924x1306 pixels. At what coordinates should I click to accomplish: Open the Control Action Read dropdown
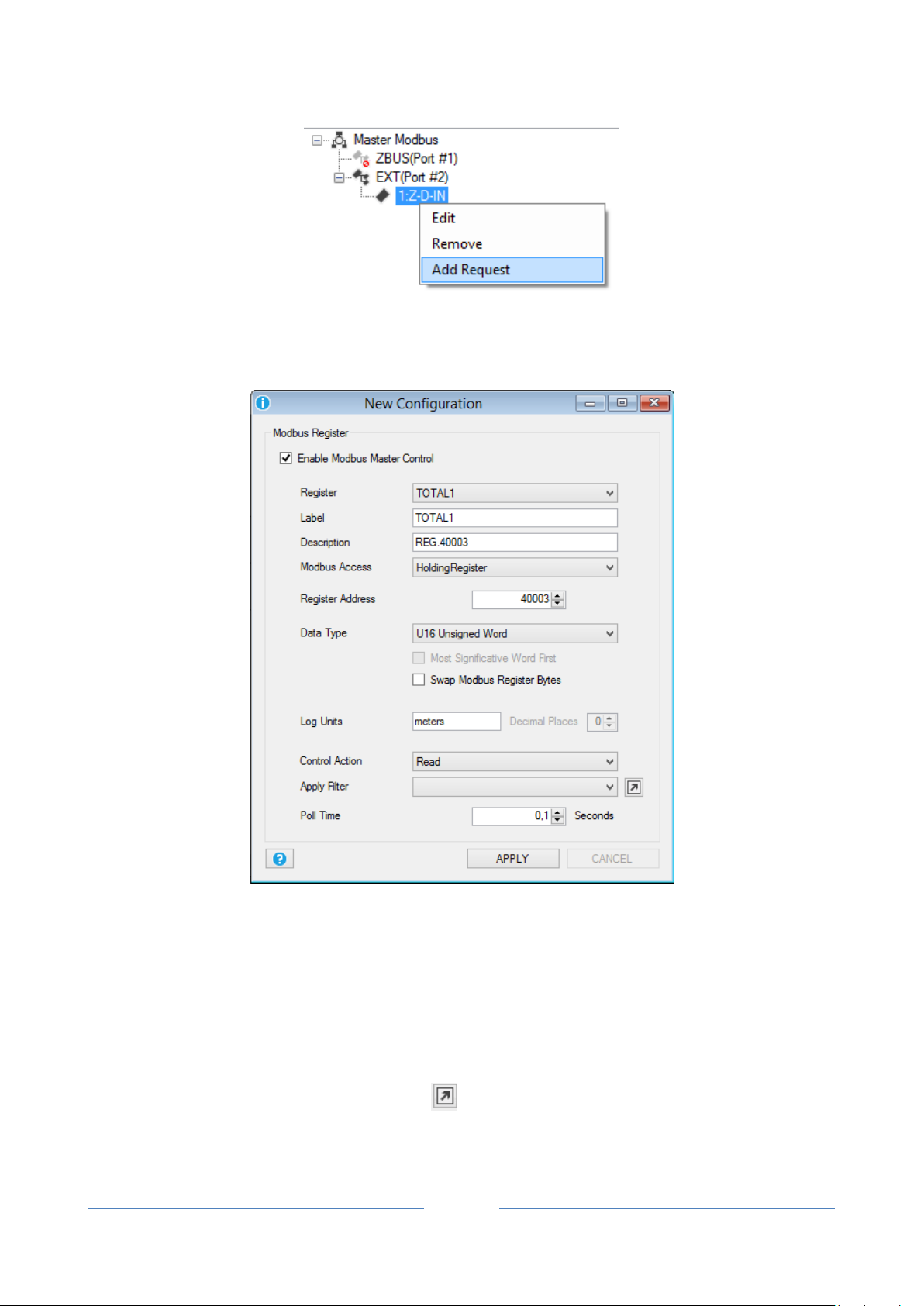[515, 762]
